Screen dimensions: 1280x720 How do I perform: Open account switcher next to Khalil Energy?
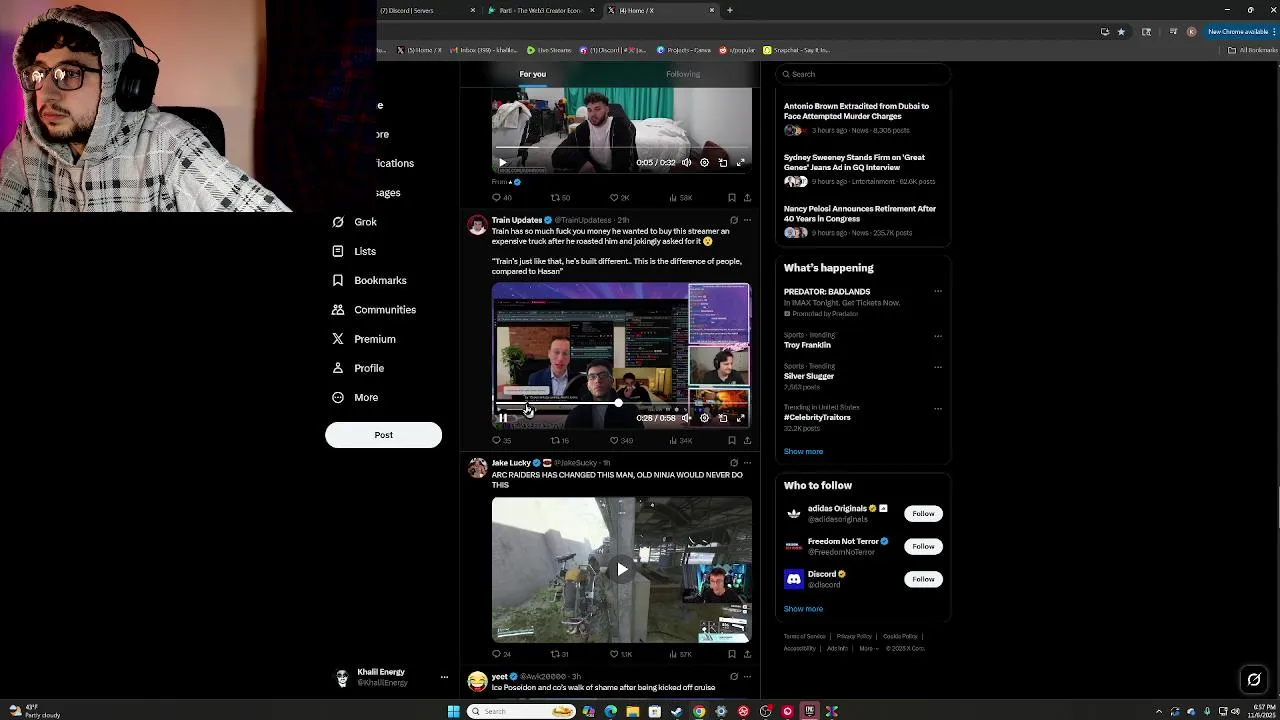[x=444, y=677]
